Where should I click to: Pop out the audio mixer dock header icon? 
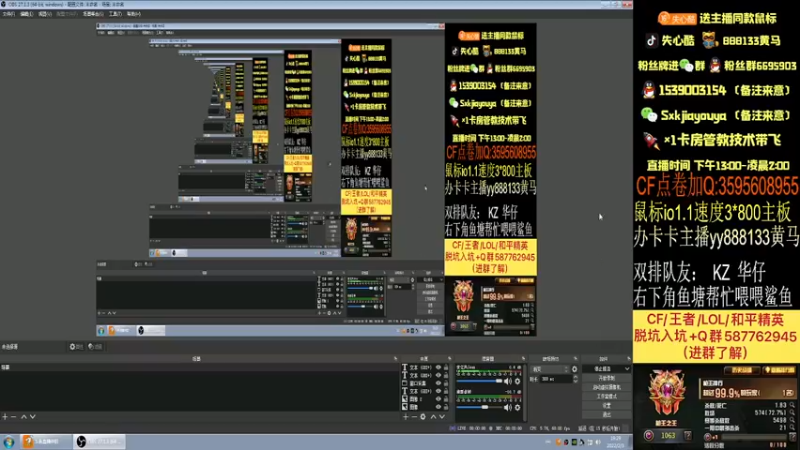(523, 359)
